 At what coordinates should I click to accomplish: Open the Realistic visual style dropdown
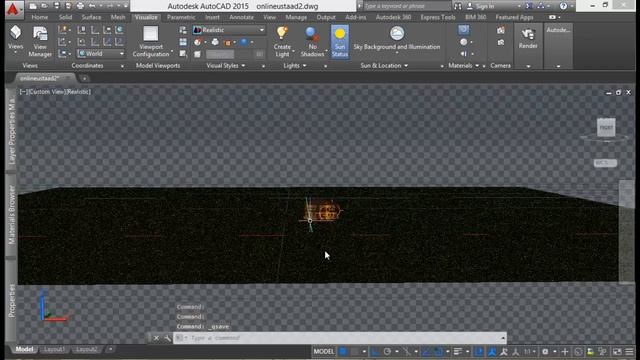(x=229, y=30)
